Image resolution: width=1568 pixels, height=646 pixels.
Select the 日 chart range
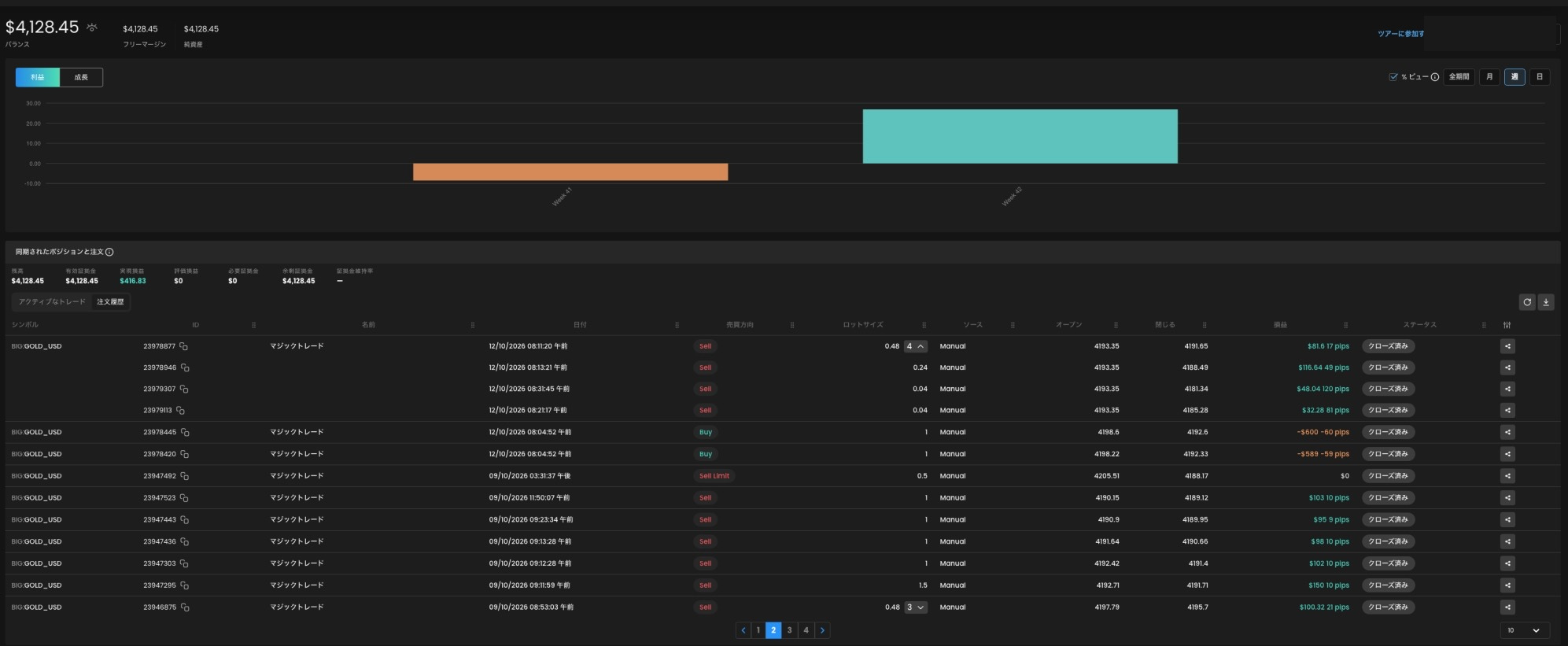tap(1540, 77)
